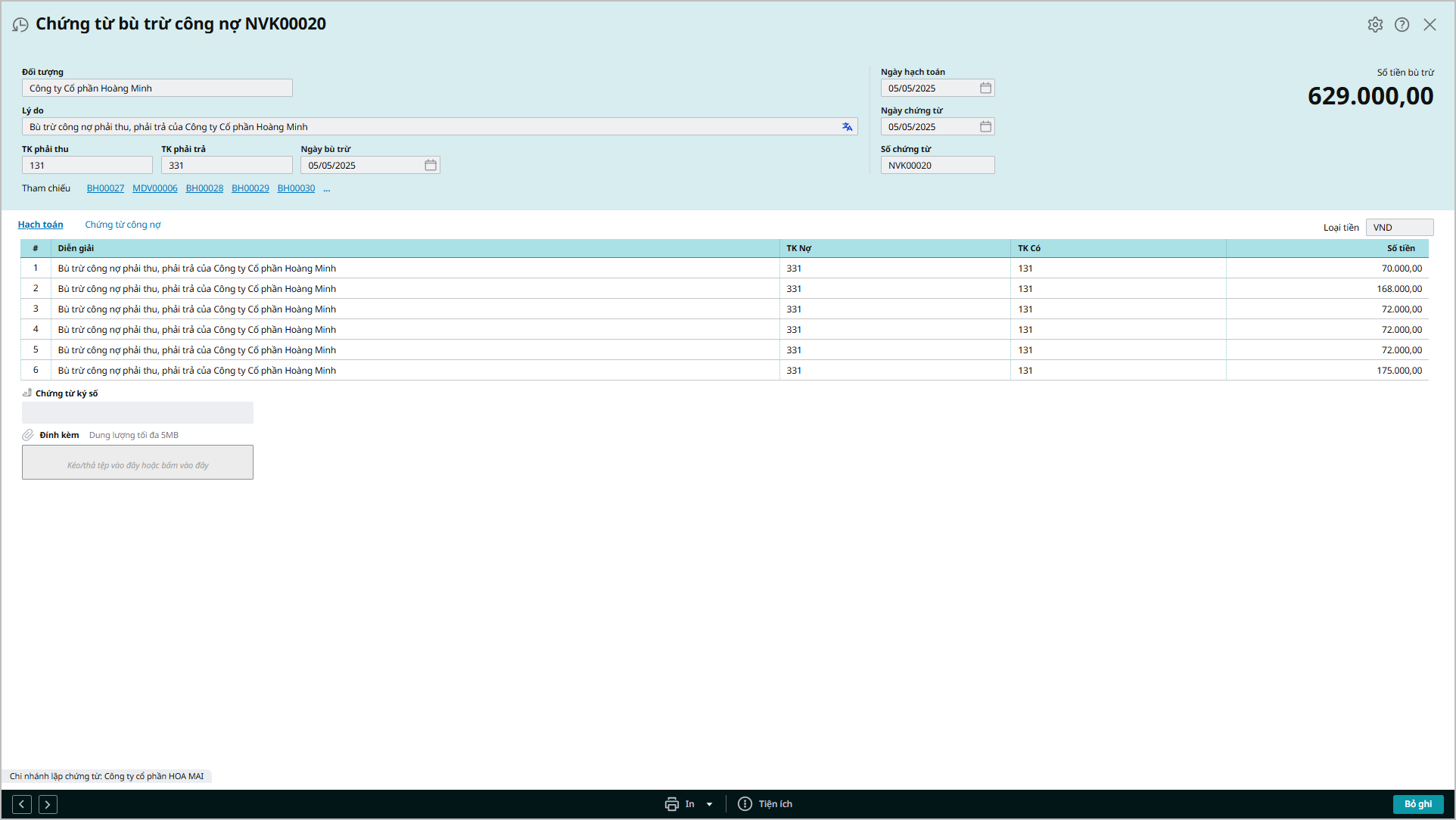The image size is (1456, 820).
Task: Click the Tiện ích info icon
Action: pyautogui.click(x=745, y=804)
